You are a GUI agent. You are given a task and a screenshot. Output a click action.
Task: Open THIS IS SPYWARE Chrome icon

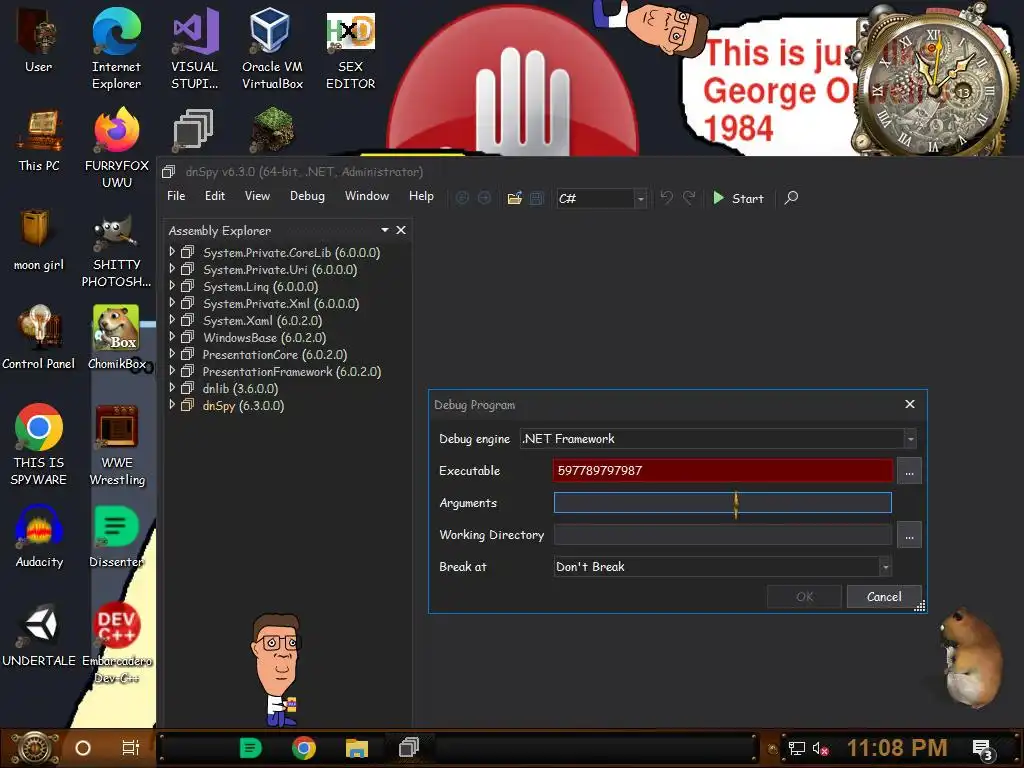point(39,444)
